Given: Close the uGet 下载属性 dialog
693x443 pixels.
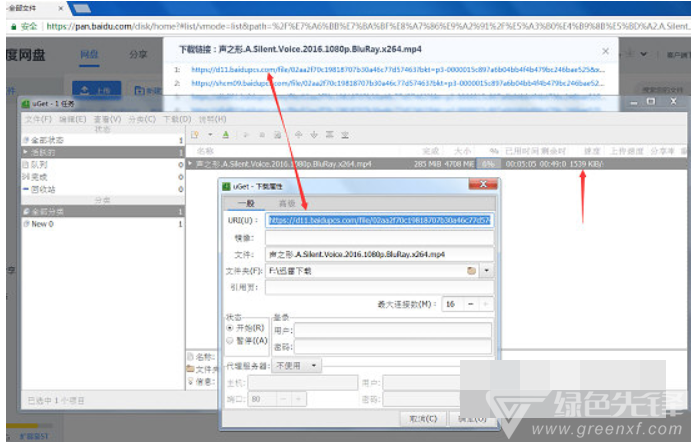Looking at the screenshot, I should 483,184.
